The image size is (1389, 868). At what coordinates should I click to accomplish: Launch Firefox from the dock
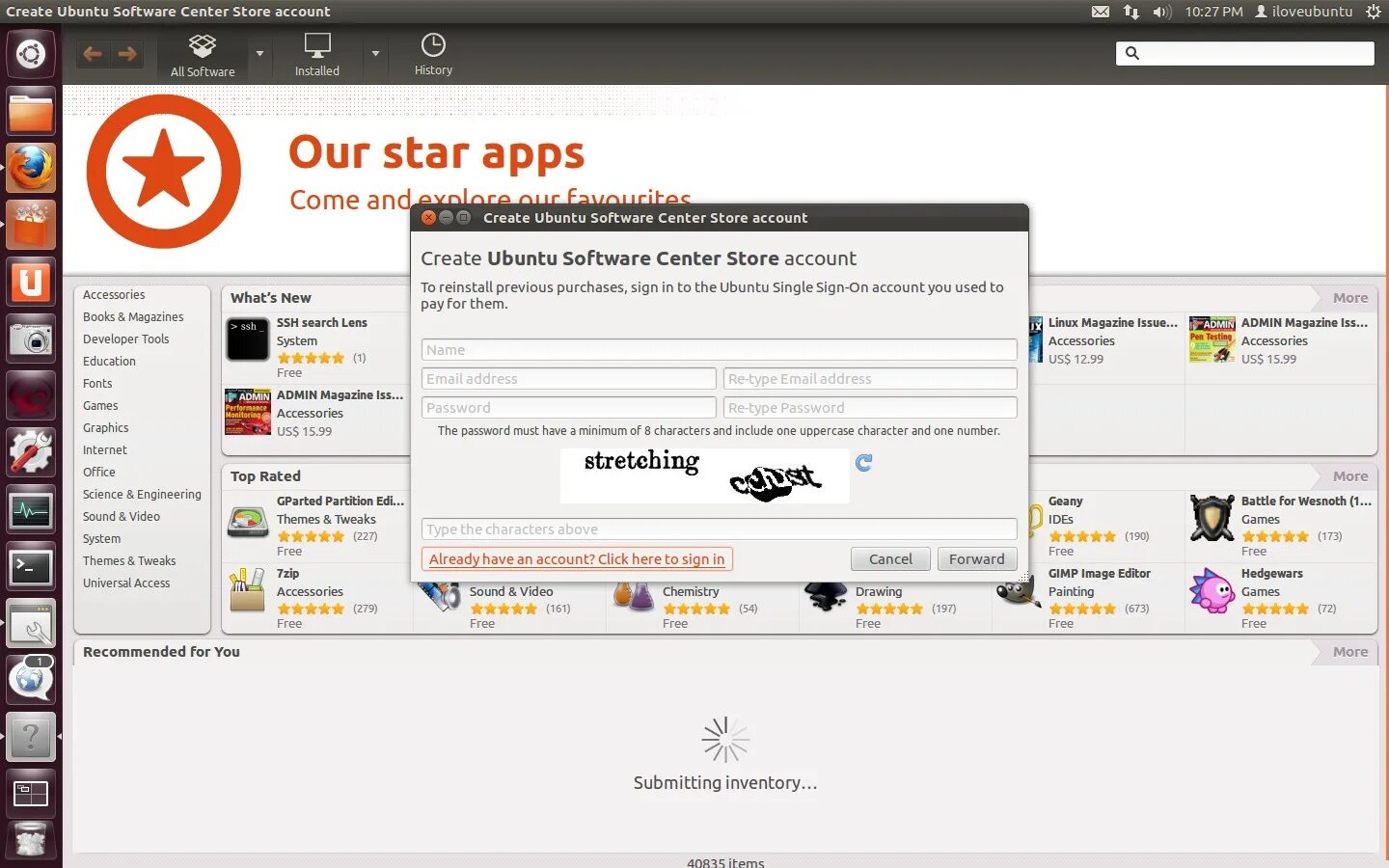[31, 168]
